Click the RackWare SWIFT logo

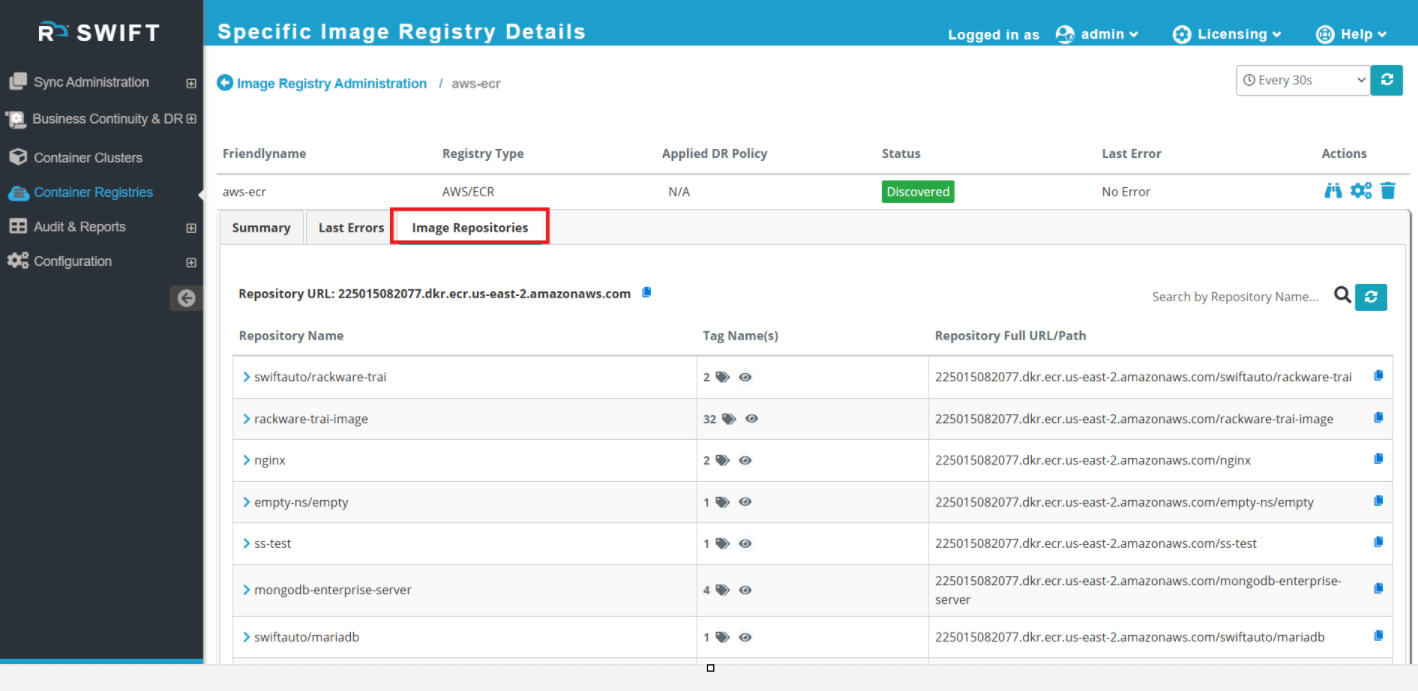99,32
